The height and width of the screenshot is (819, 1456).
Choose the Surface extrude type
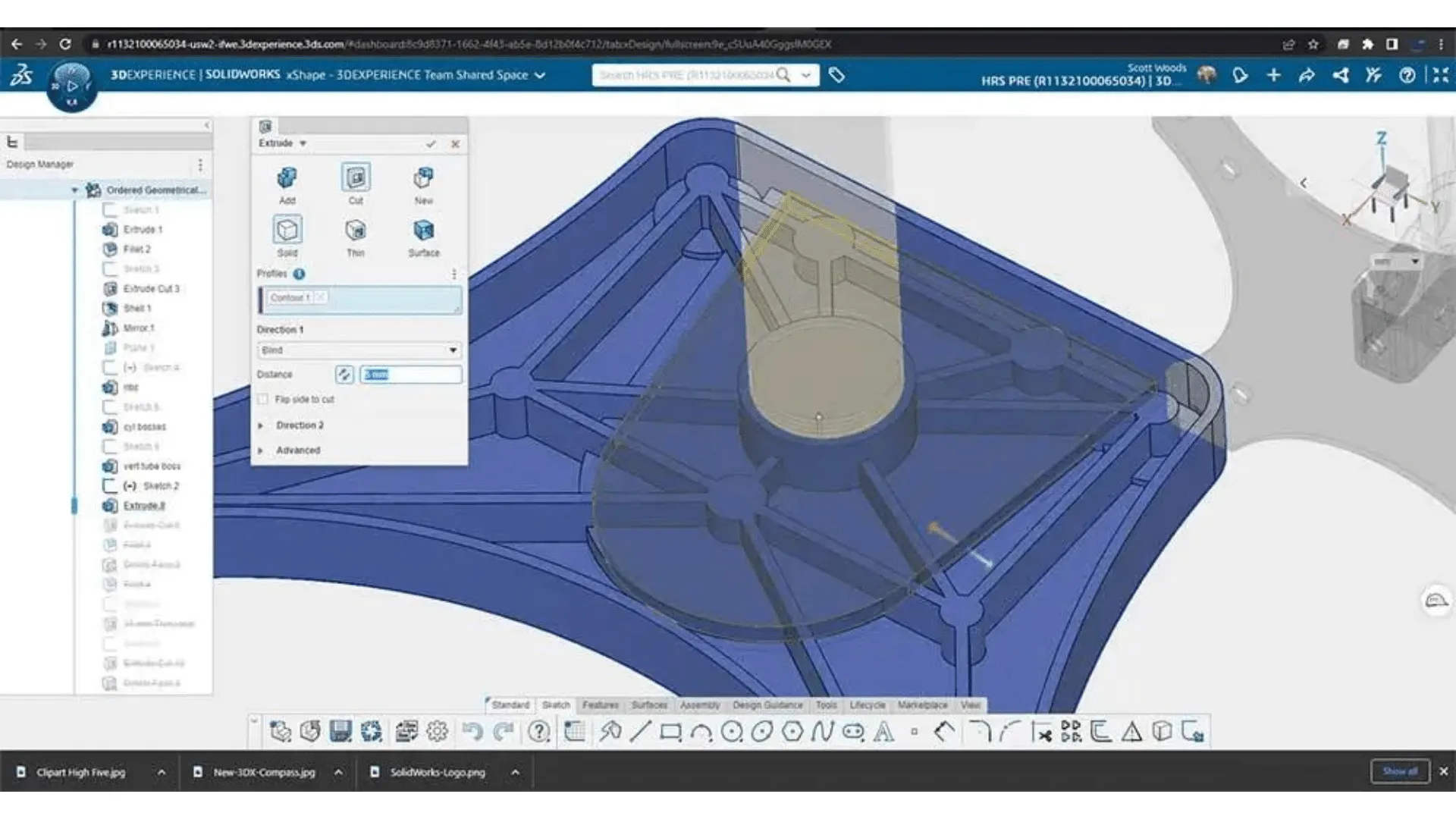click(423, 237)
